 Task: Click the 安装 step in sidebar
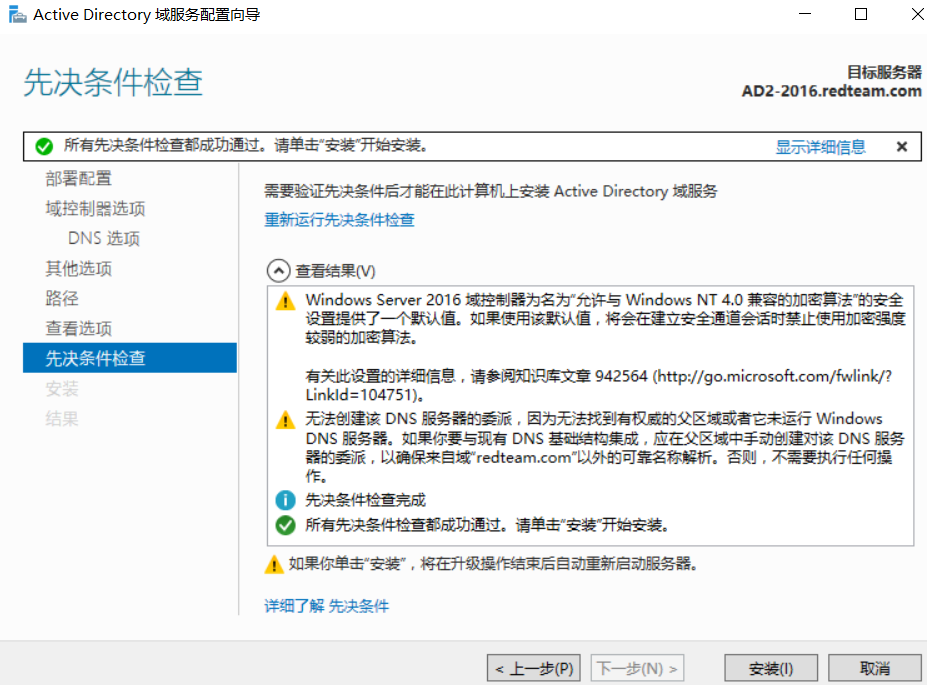(x=62, y=389)
